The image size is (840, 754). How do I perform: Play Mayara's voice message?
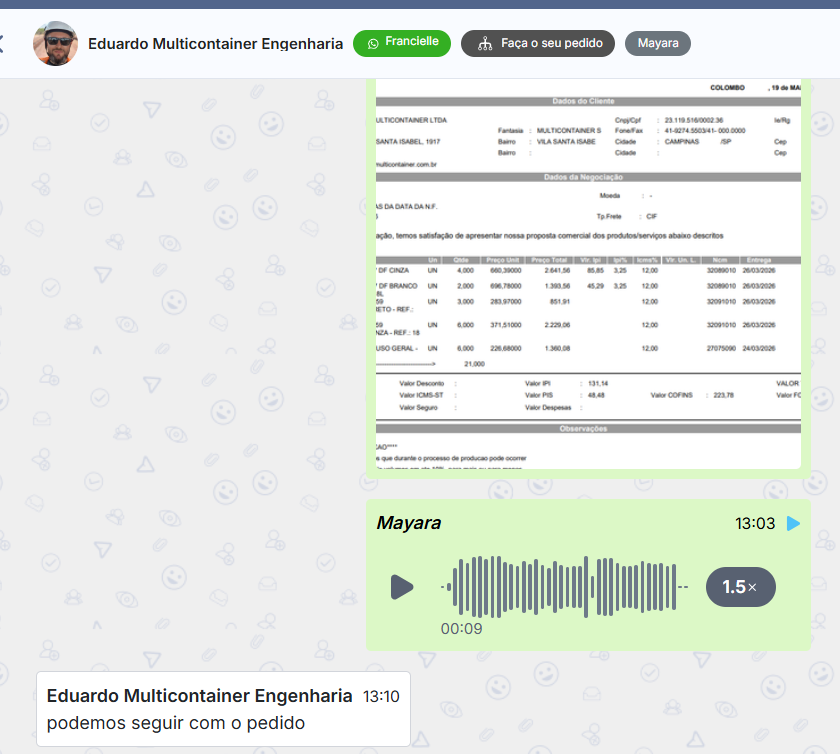pyautogui.click(x=402, y=587)
